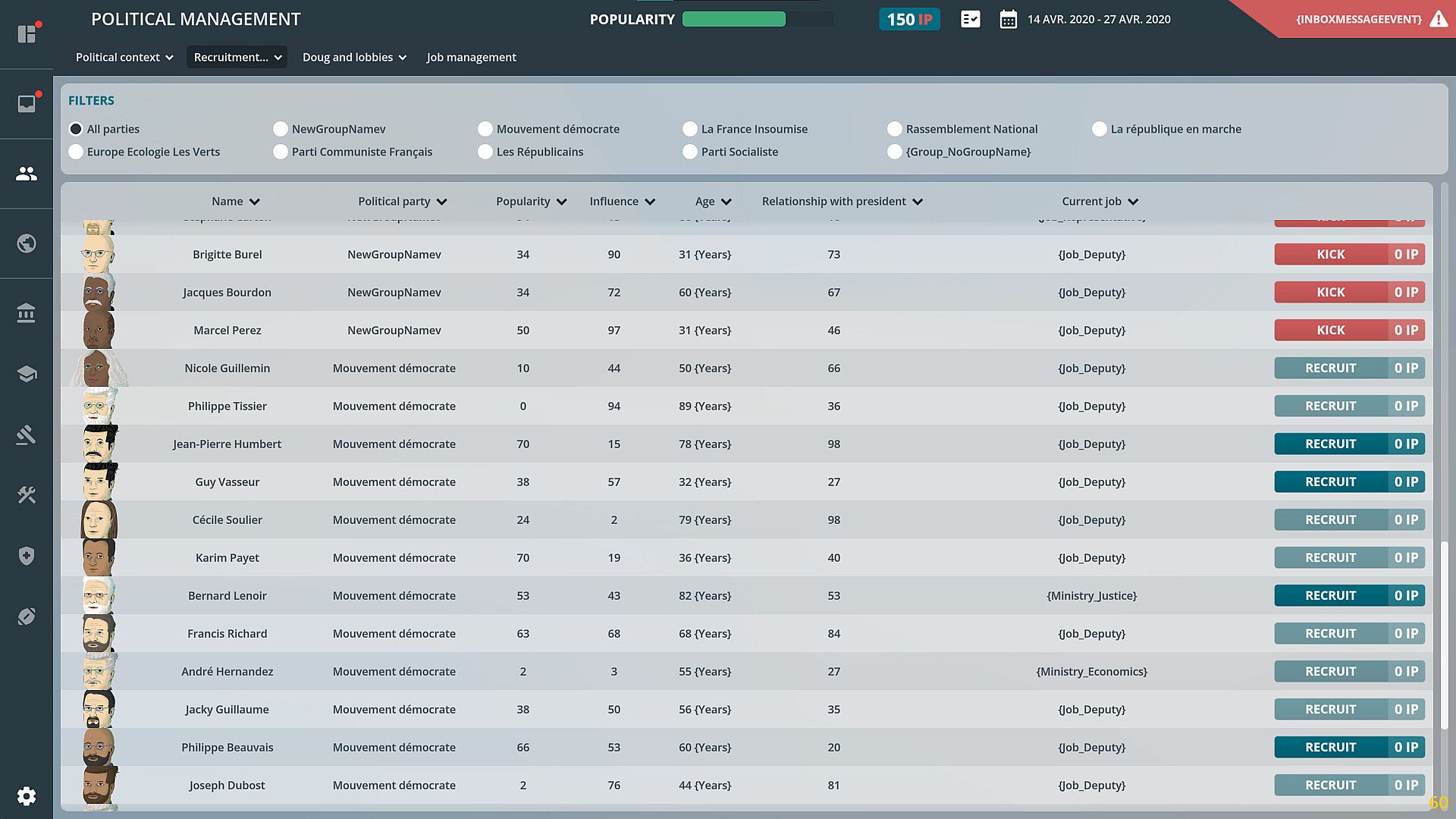Open the Doug and lobbies menu

click(x=354, y=57)
